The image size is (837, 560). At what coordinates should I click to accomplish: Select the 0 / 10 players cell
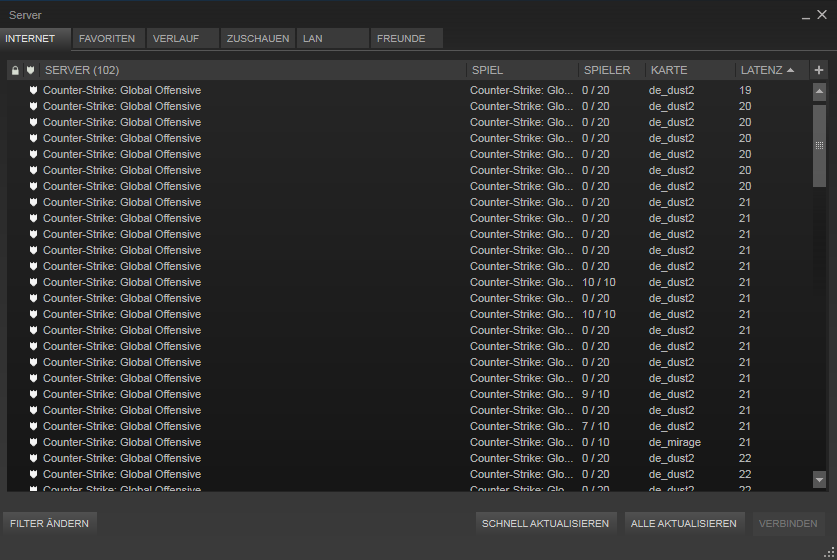[595, 442]
